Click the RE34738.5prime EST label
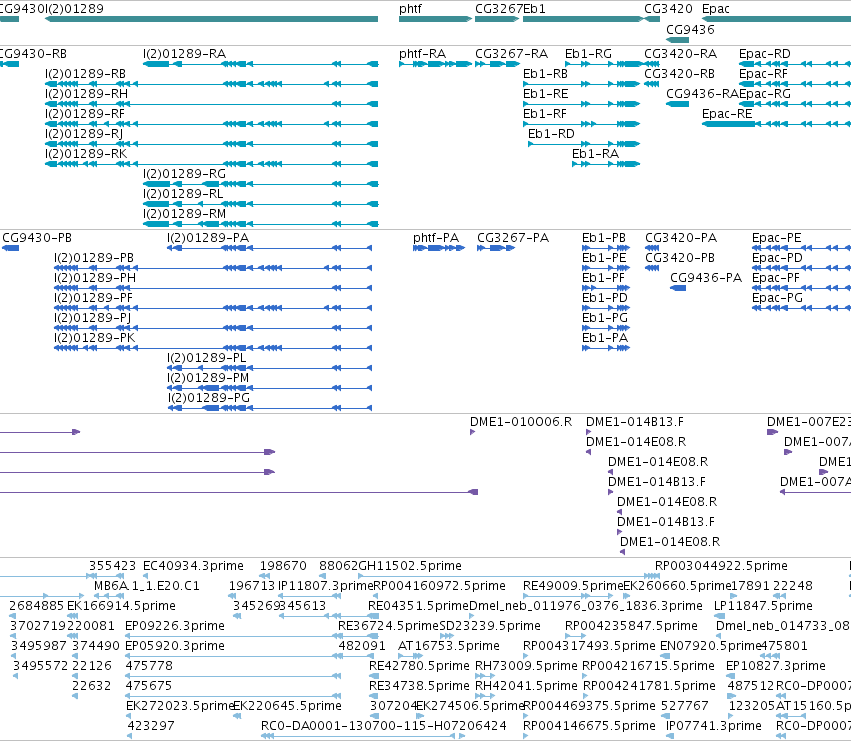This screenshot has height=741, width=851. pyautogui.click(x=419, y=686)
